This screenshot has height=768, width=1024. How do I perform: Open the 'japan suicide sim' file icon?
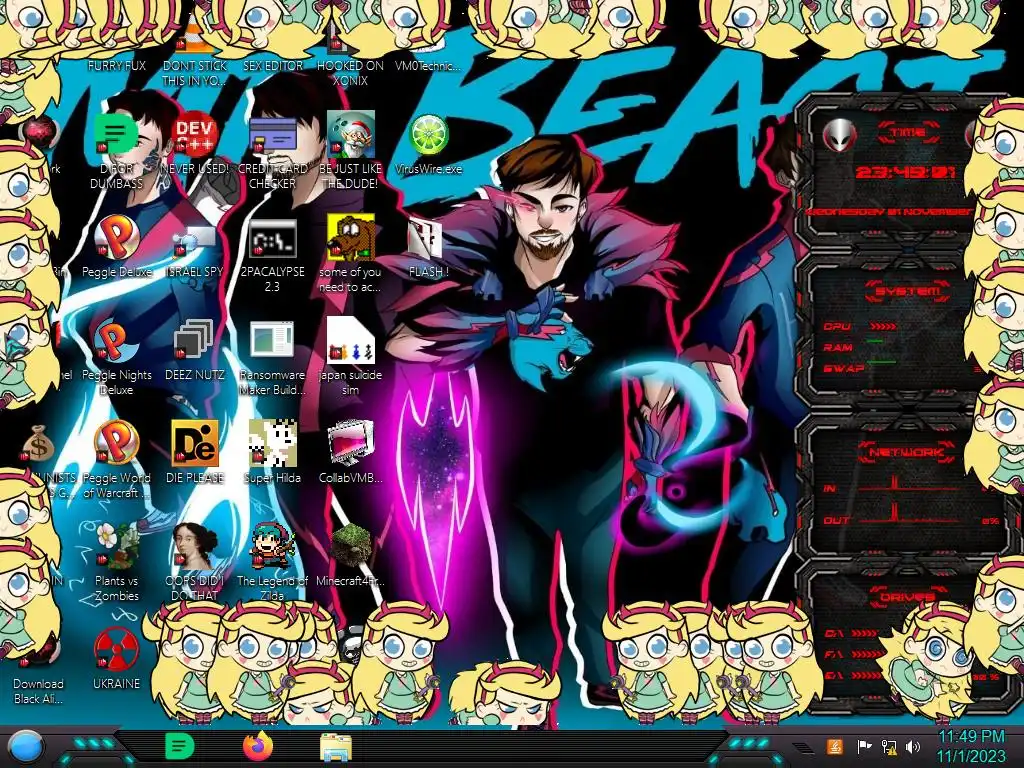[351, 341]
